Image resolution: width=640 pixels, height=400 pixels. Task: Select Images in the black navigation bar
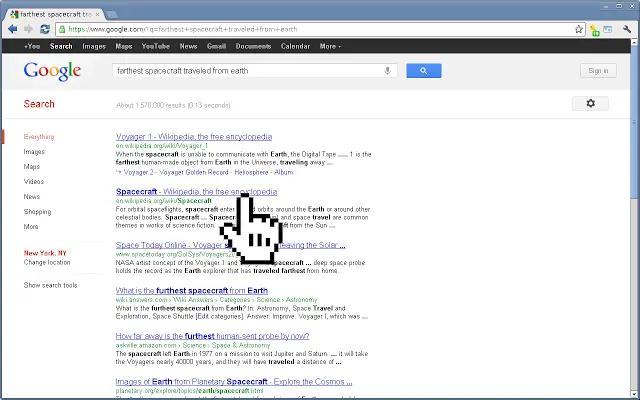tap(94, 47)
